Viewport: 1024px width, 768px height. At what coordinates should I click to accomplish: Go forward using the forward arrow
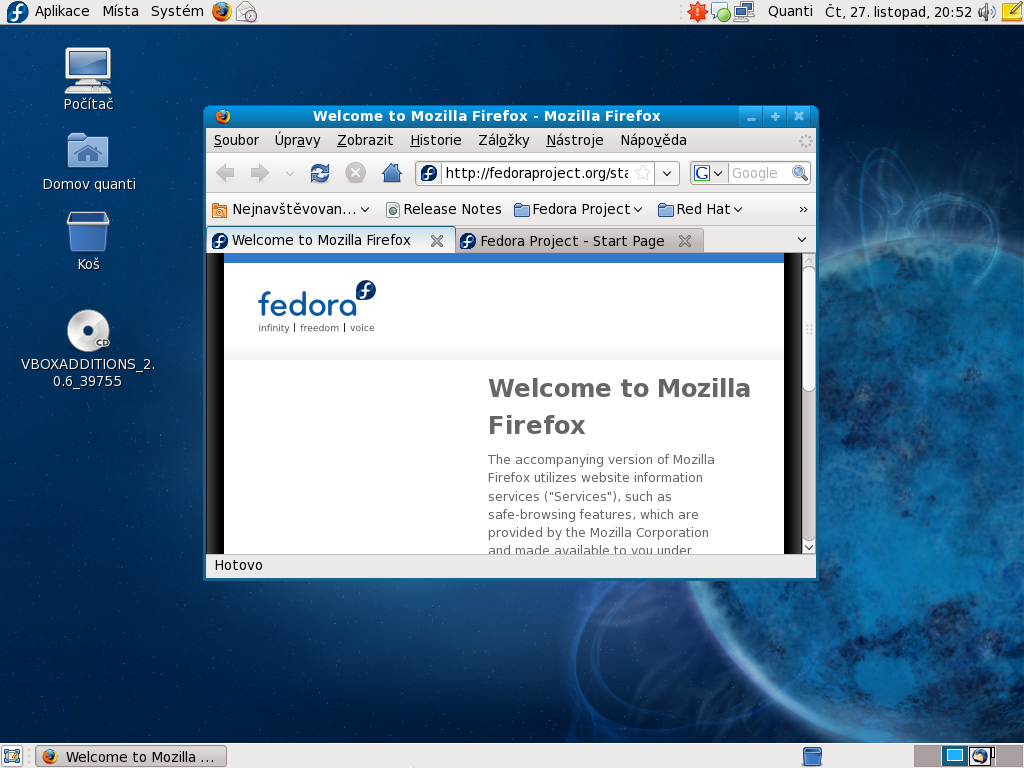(x=260, y=173)
